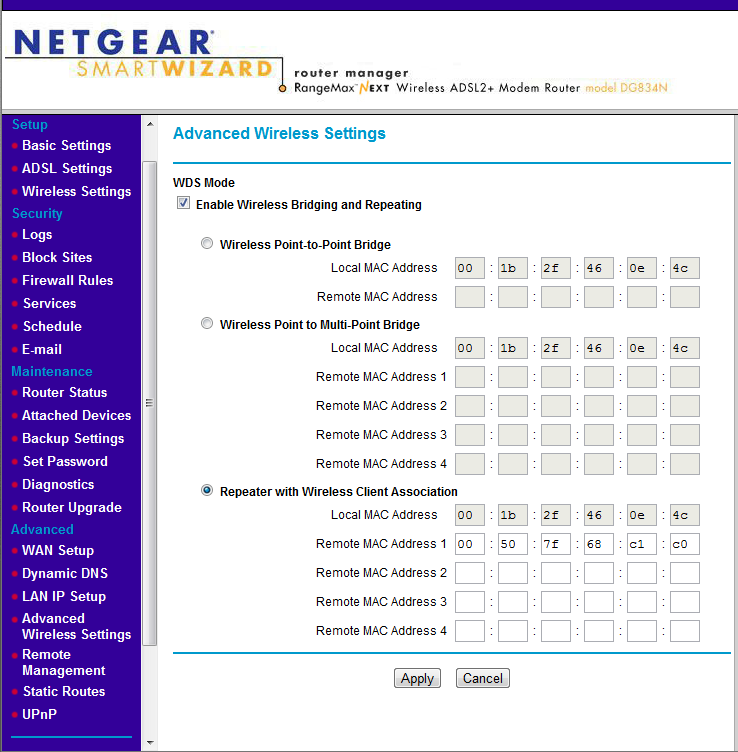The image size is (738, 752).
Task: Click the sidebar scrollbar down arrow
Action: click(x=150, y=743)
